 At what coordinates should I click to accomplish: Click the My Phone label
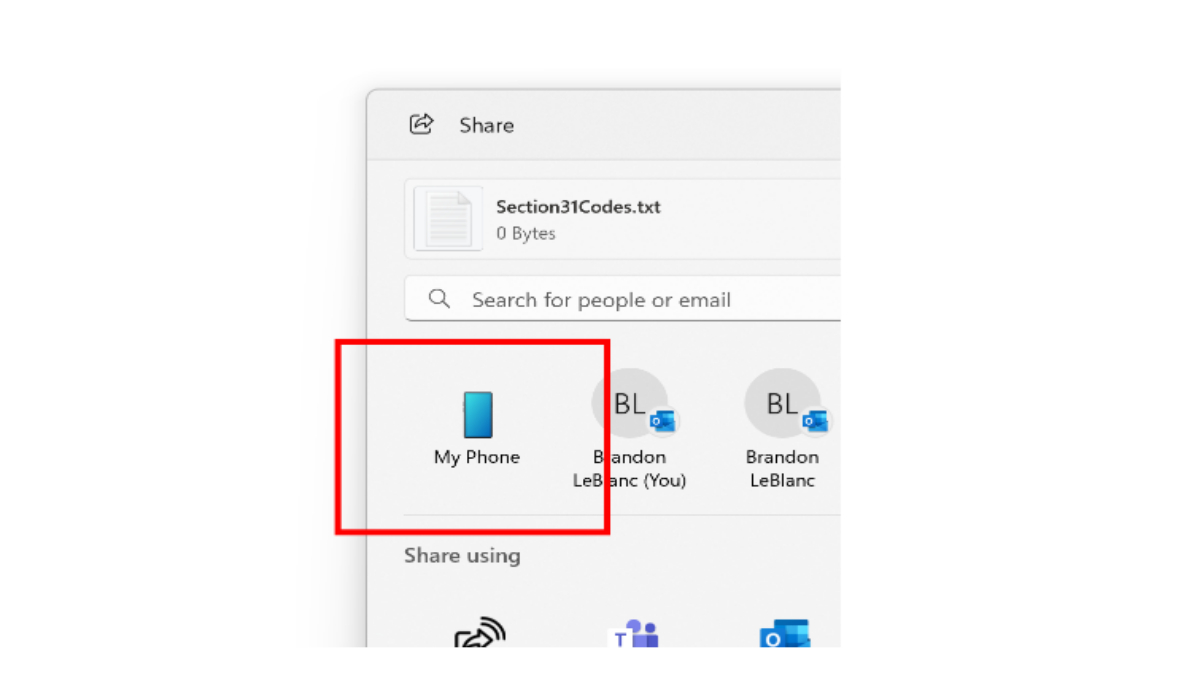(x=477, y=457)
